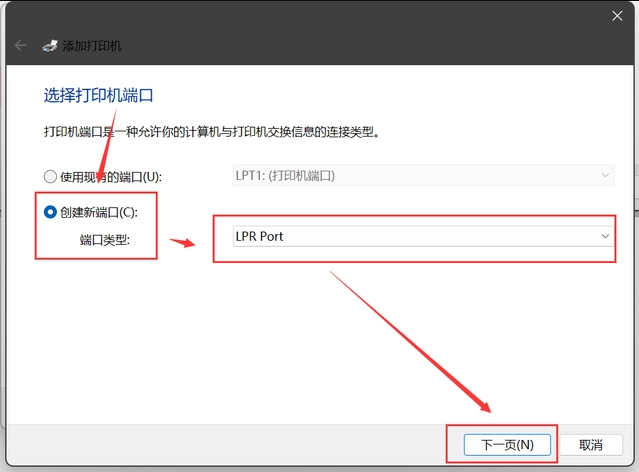Expand the LPR Port dropdown chevron arrow
This screenshot has width=639, height=472.
click(604, 236)
